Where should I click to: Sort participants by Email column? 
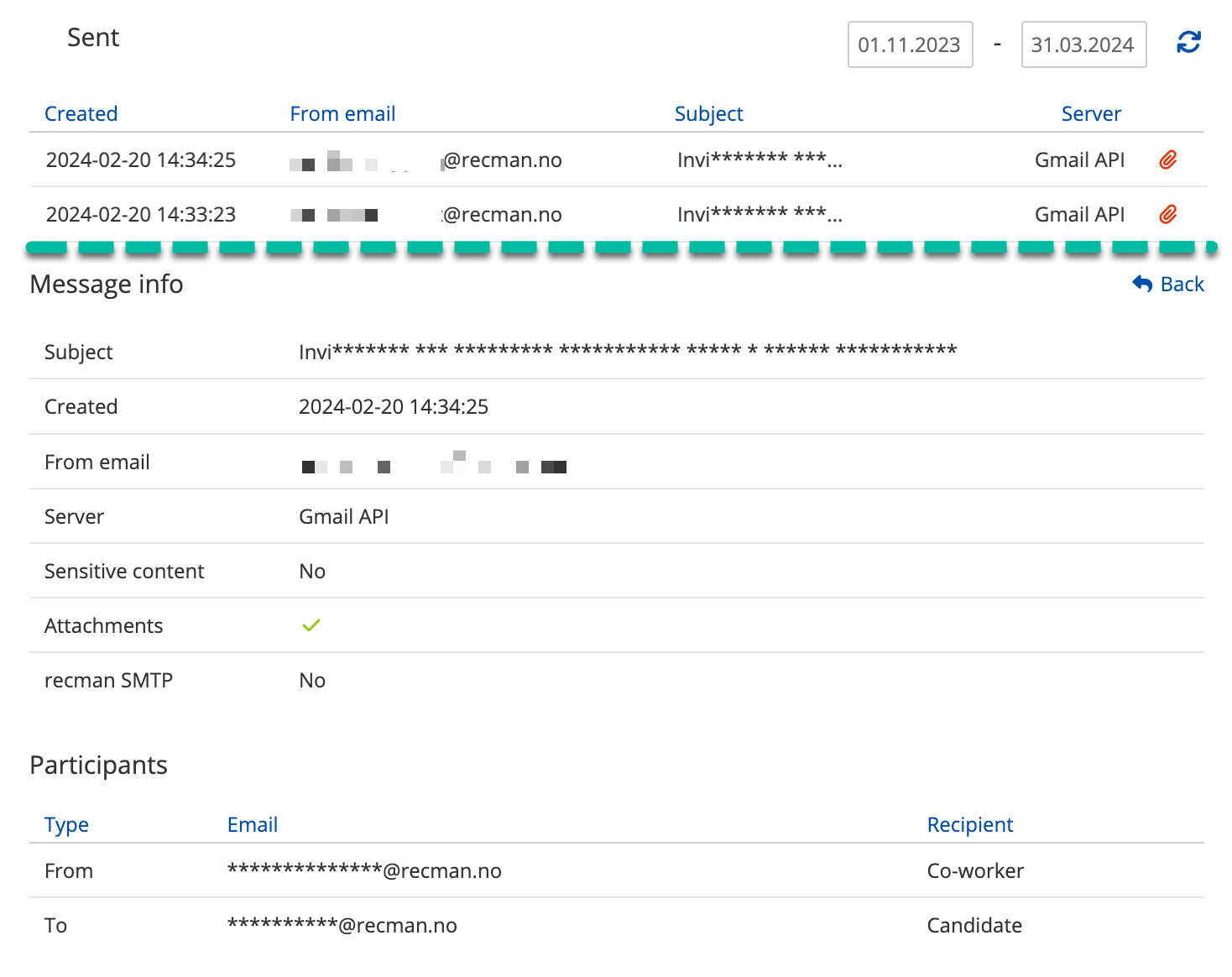click(252, 824)
